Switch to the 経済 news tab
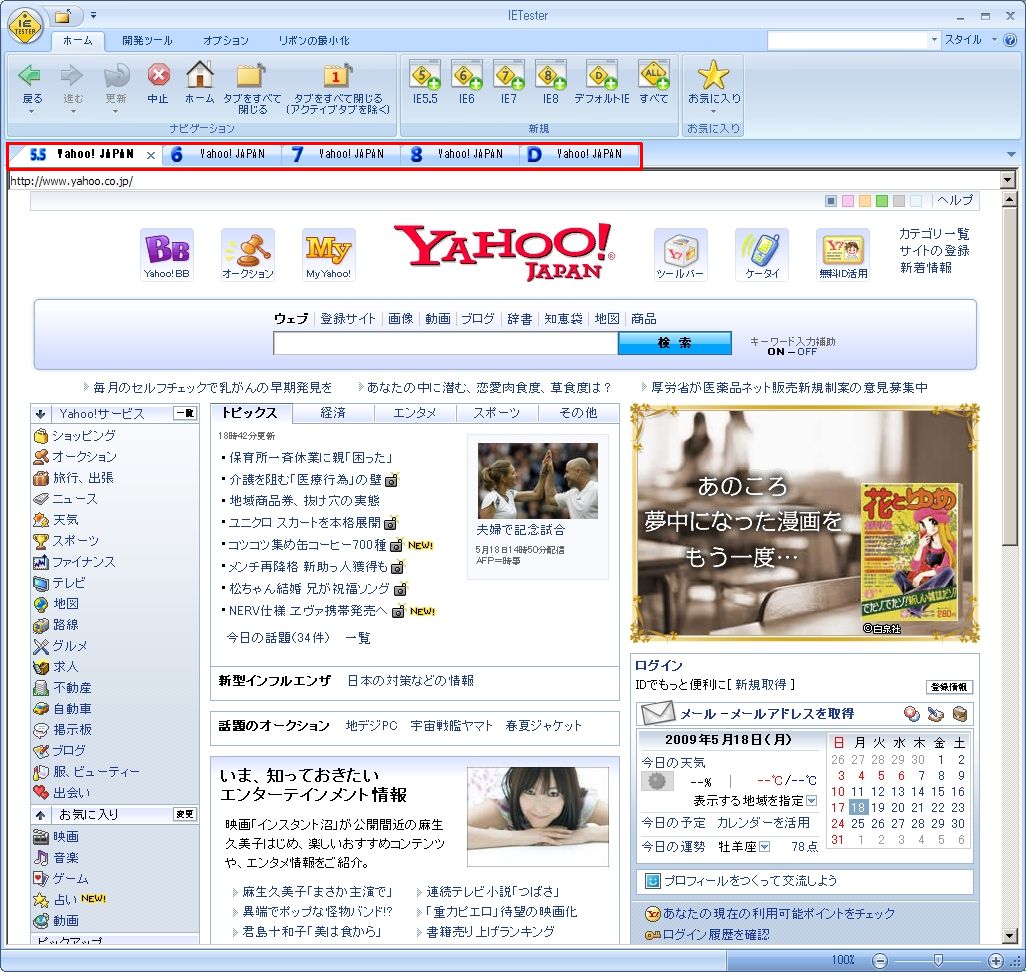The image size is (1026, 972). pos(333,413)
